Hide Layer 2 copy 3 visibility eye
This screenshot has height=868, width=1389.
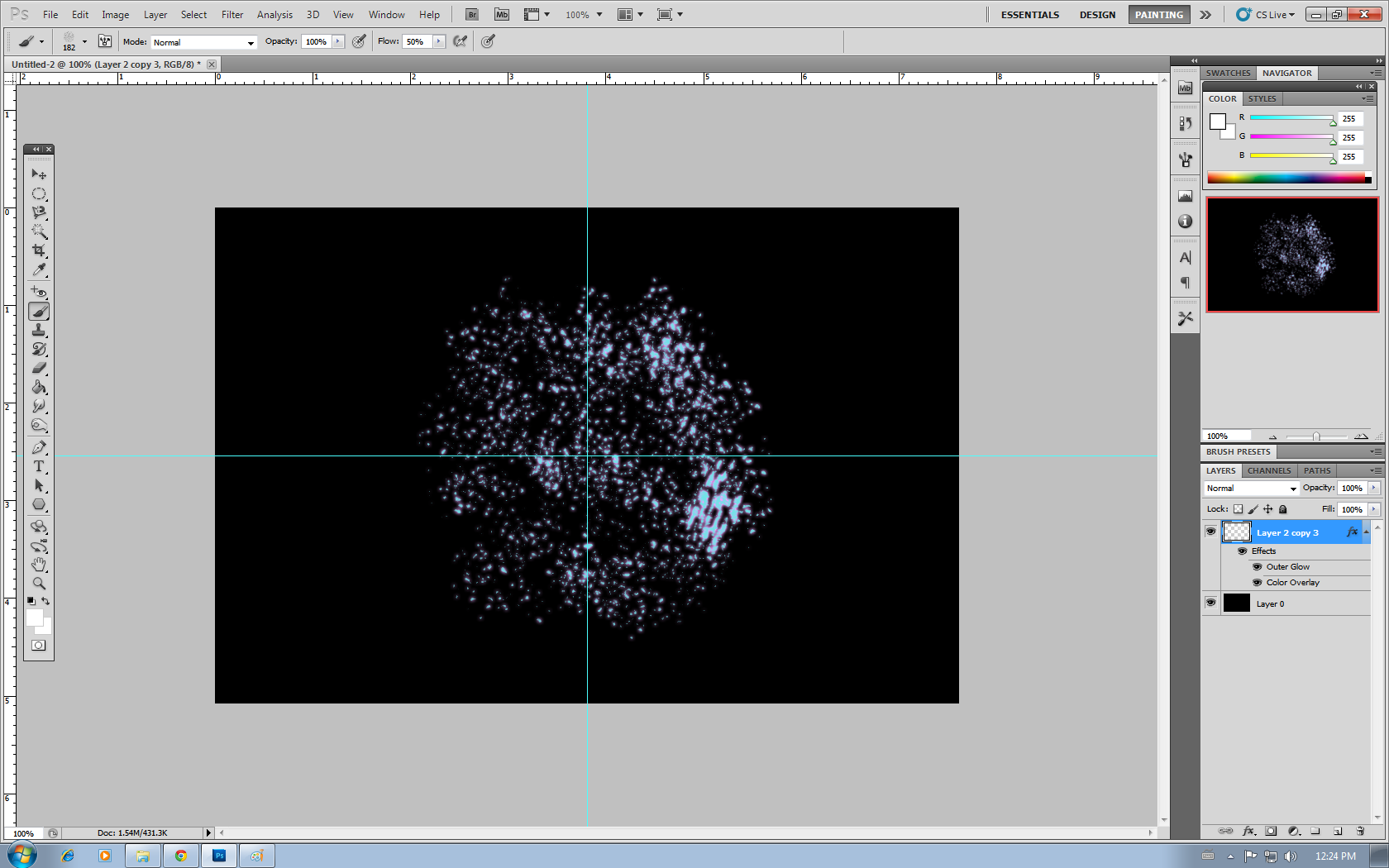[1210, 532]
